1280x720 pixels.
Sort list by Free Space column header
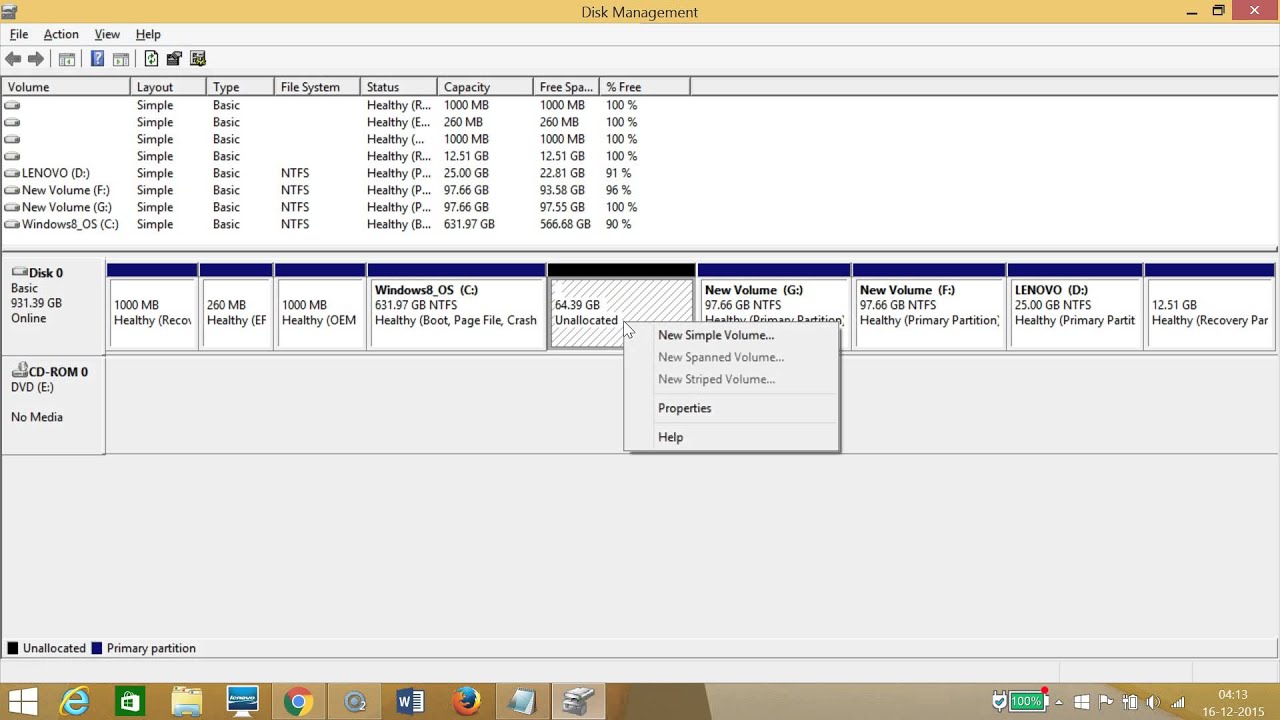click(566, 87)
